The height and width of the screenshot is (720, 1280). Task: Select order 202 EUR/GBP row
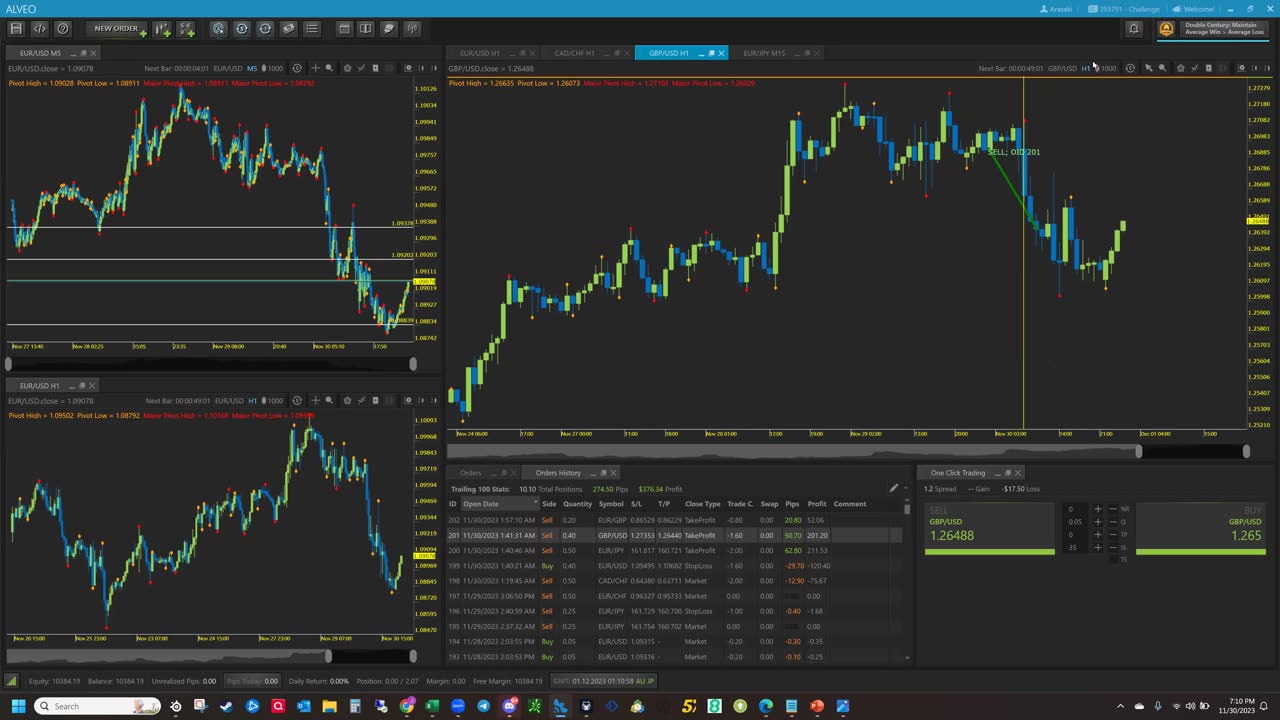675,520
